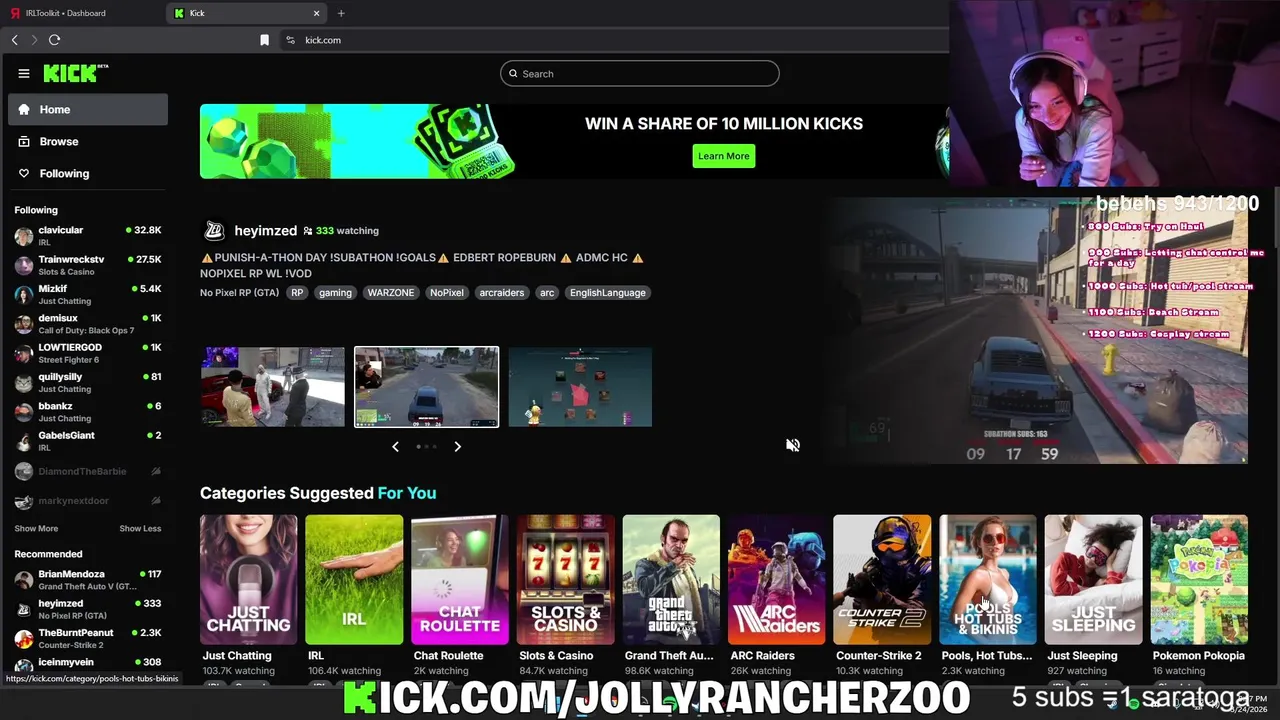This screenshot has height=720, width=1280.
Task: Select third featured stream thumbnail
Action: tap(580, 387)
